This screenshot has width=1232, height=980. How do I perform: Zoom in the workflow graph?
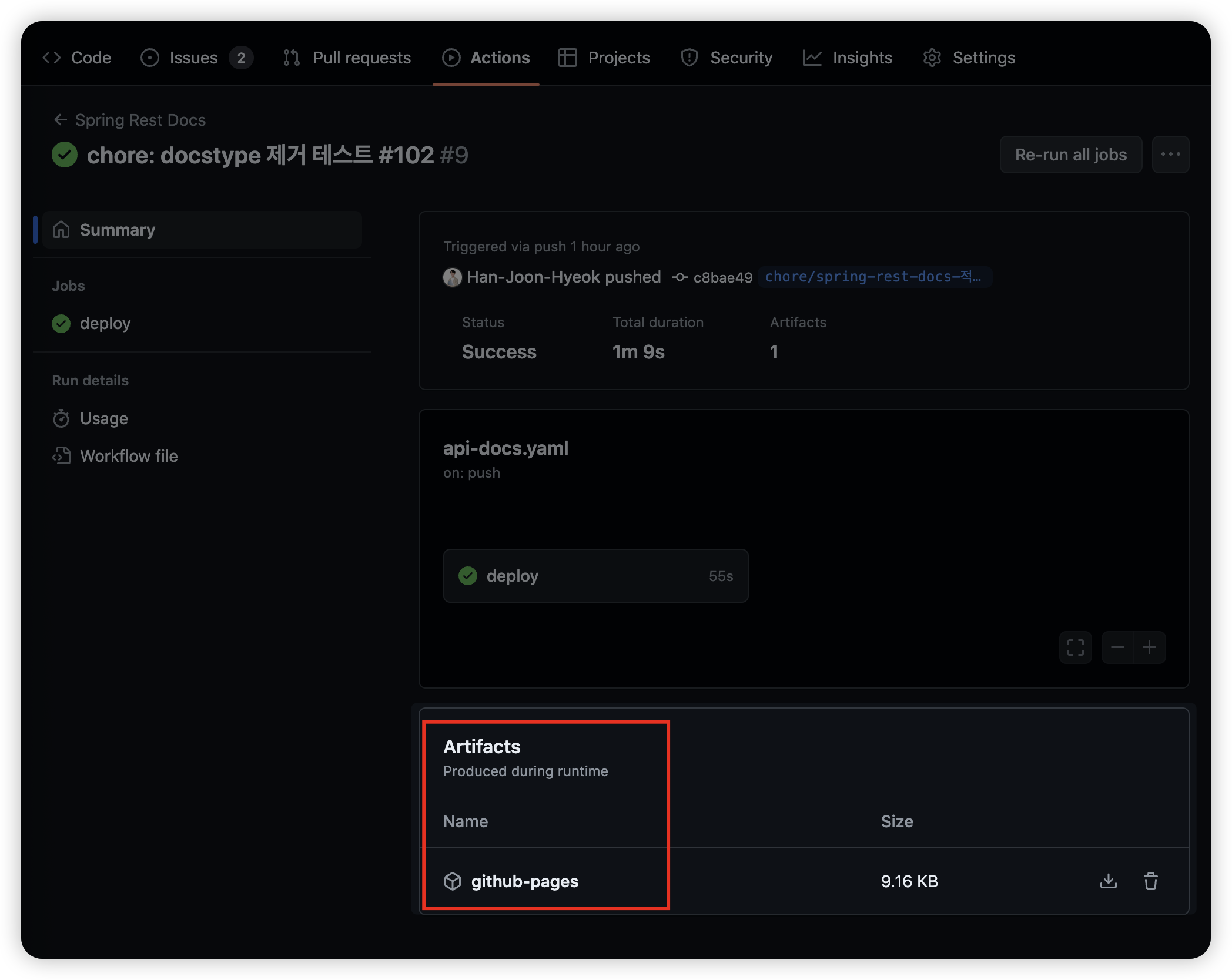pos(1149,647)
